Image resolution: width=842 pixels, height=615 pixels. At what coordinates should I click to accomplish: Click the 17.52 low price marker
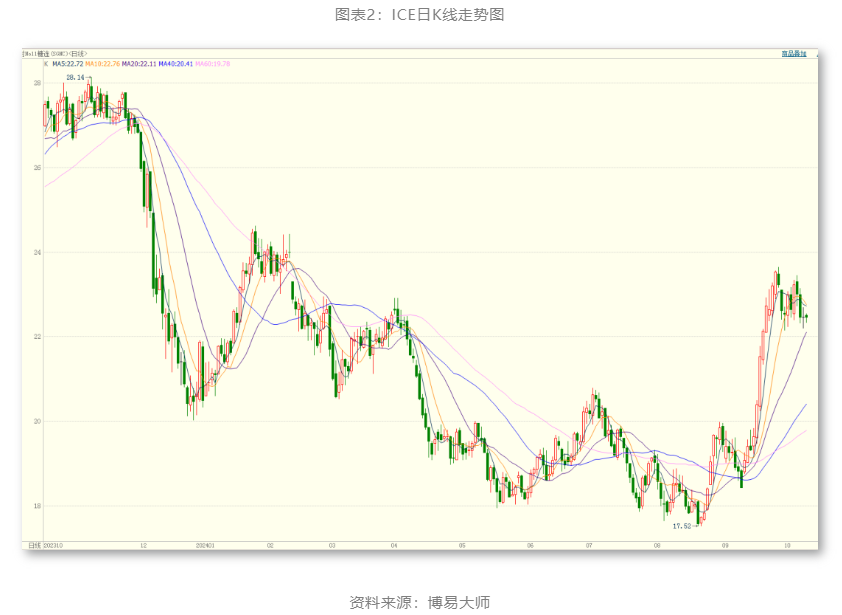681,525
